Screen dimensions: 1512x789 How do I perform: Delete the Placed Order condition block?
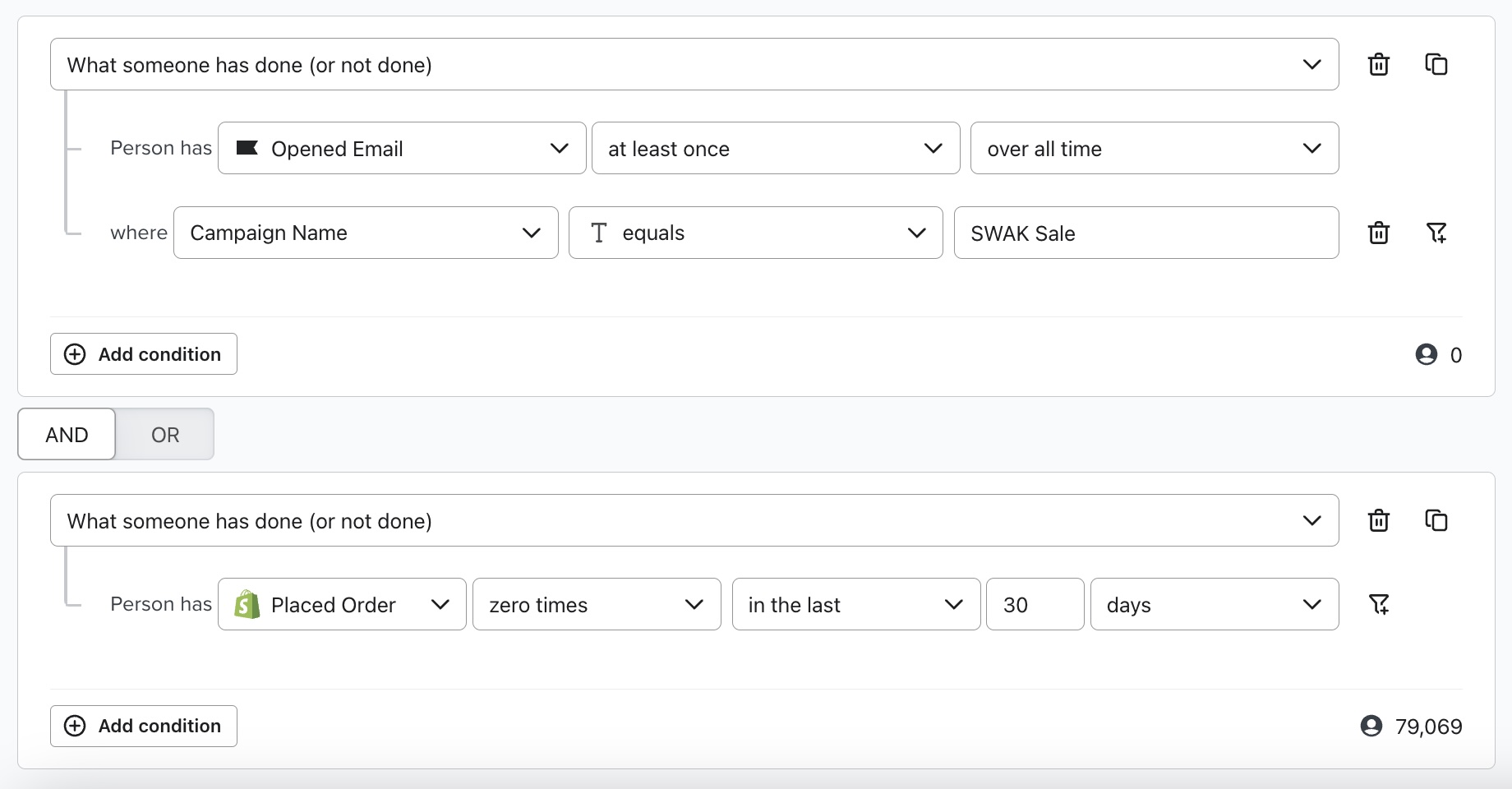click(x=1379, y=520)
